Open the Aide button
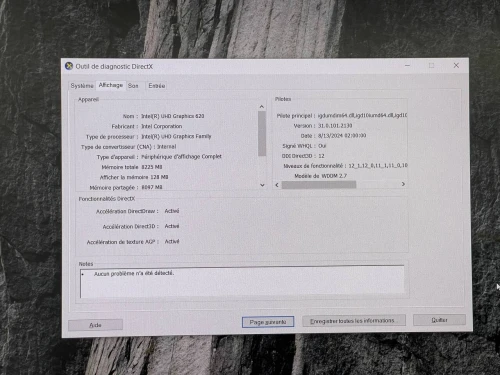500x375 pixels. tap(95, 325)
